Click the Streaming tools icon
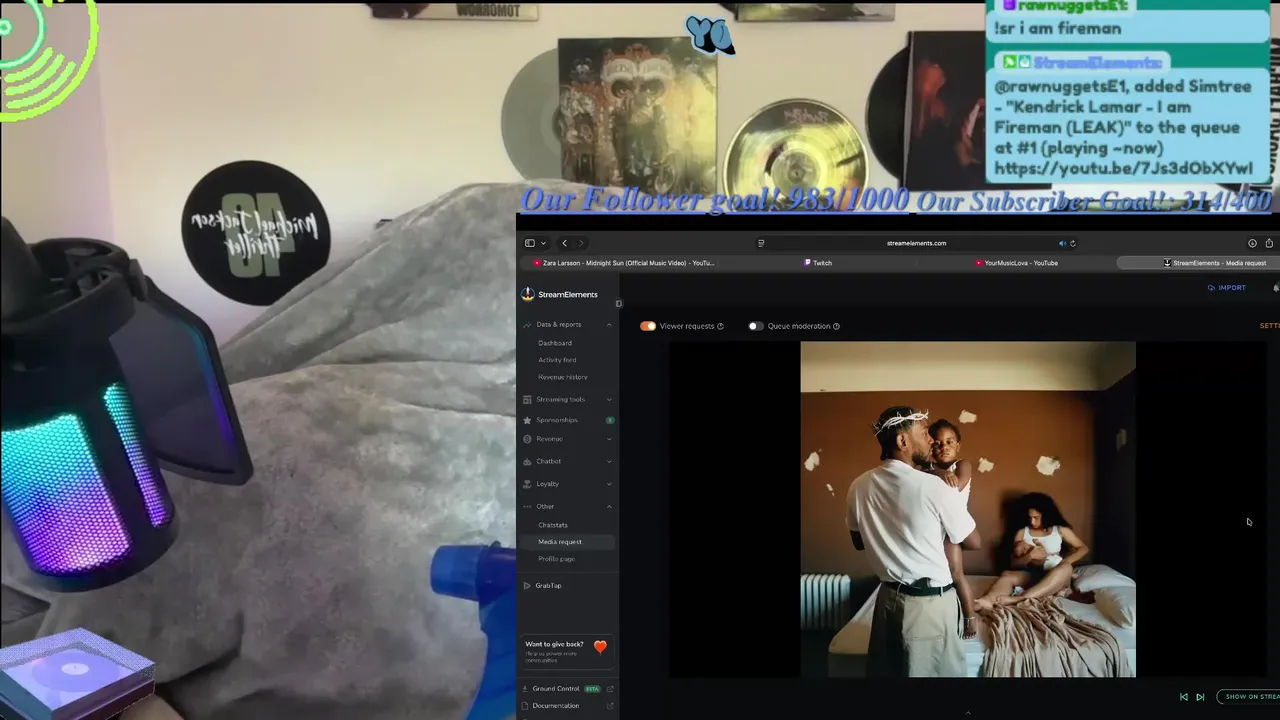Image resolution: width=1280 pixels, height=720 pixels. tap(527, 399)
